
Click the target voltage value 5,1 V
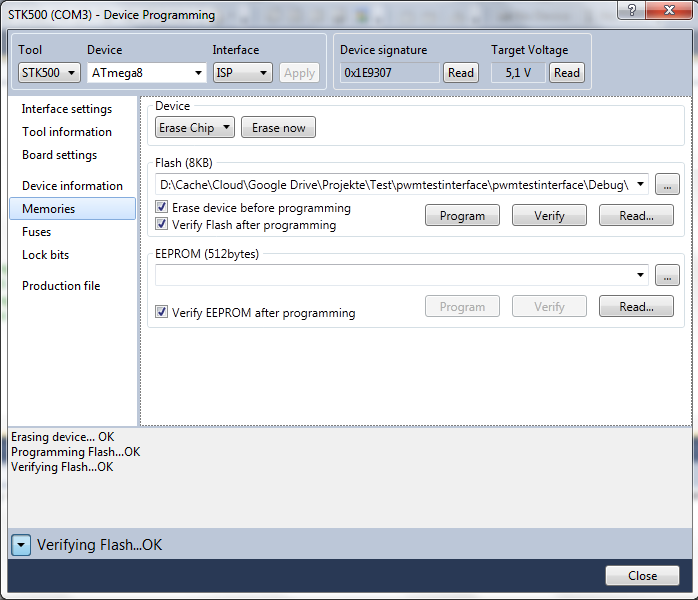(518, 73)
